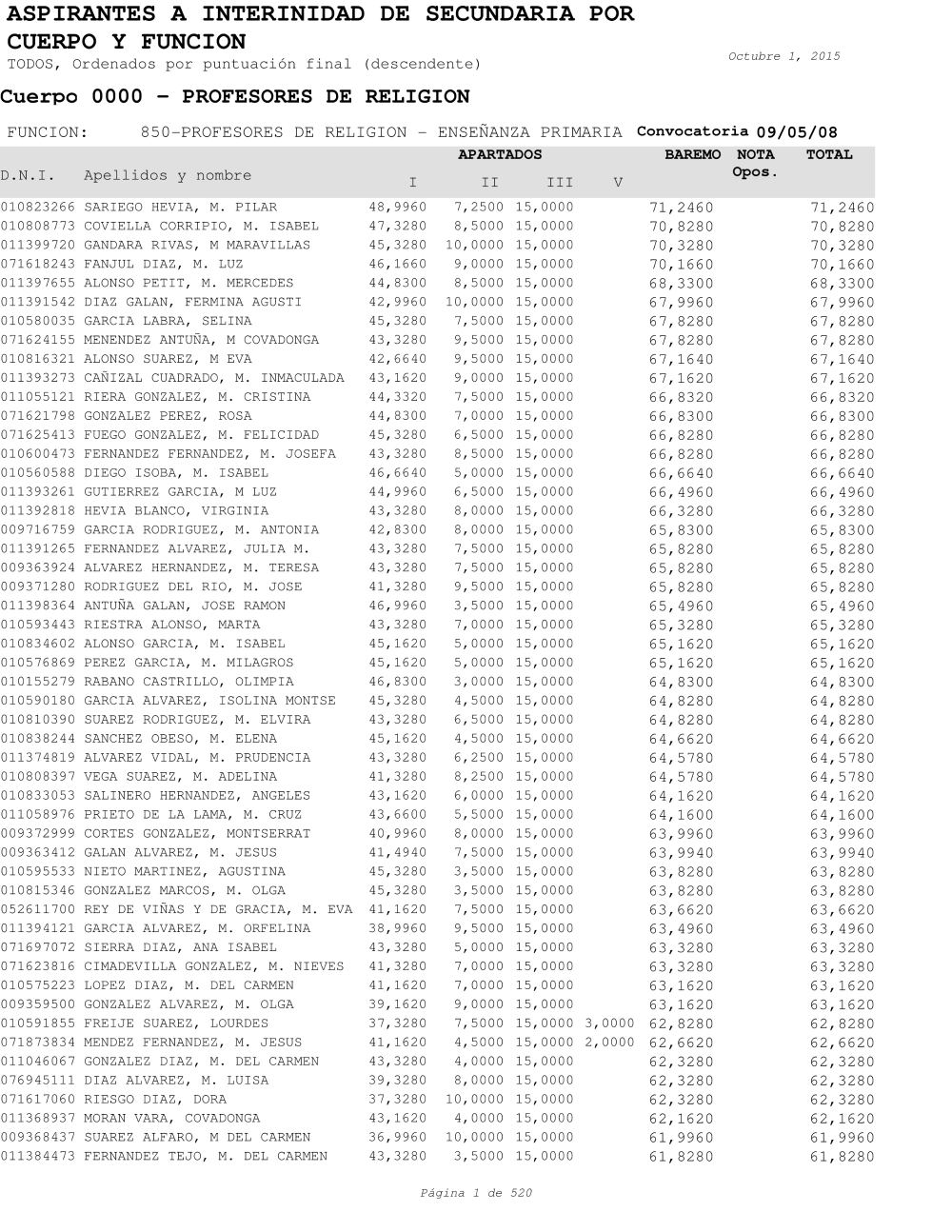Screen dimensions: 952x1232
Task: Click the 'NOTA Opos.' column header
Action: [756, 164]
